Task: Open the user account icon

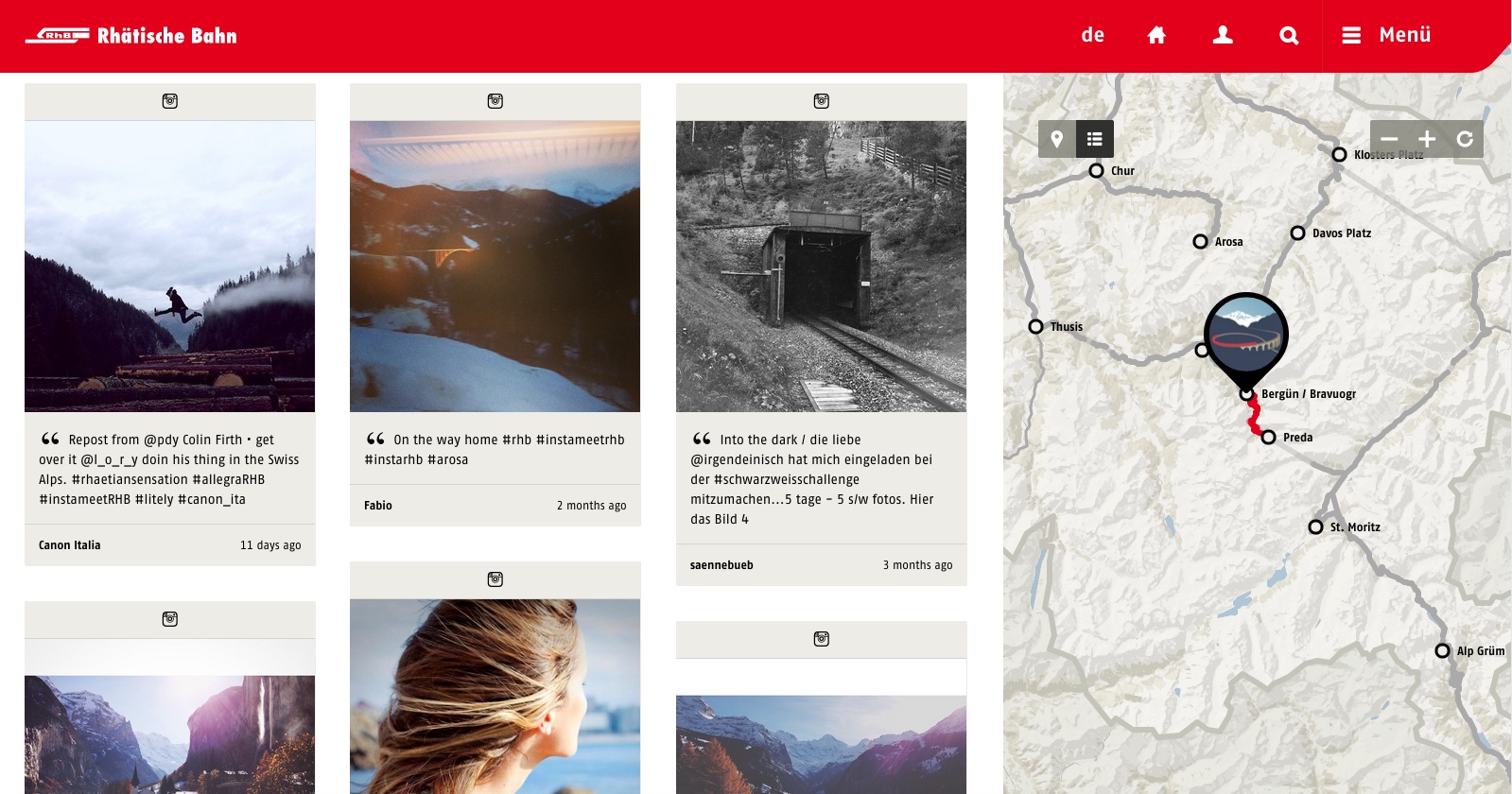Action: (1223, 35)
